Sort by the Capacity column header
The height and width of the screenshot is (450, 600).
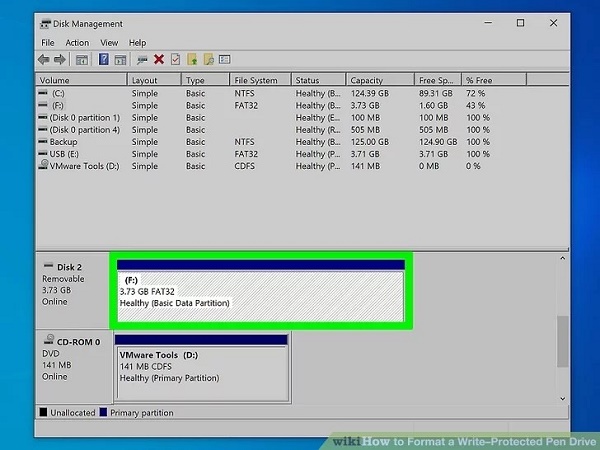point(380,80)
